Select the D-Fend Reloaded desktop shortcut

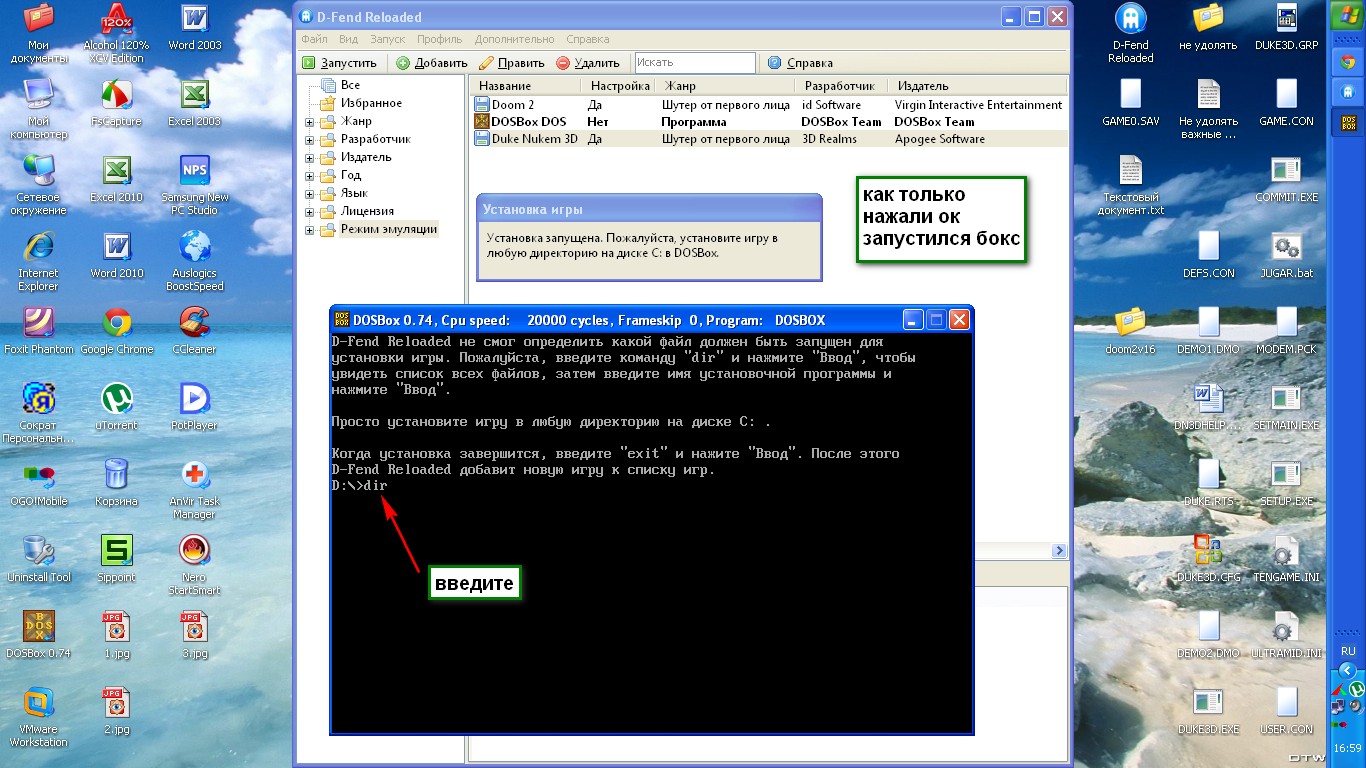click(1131, 20)
